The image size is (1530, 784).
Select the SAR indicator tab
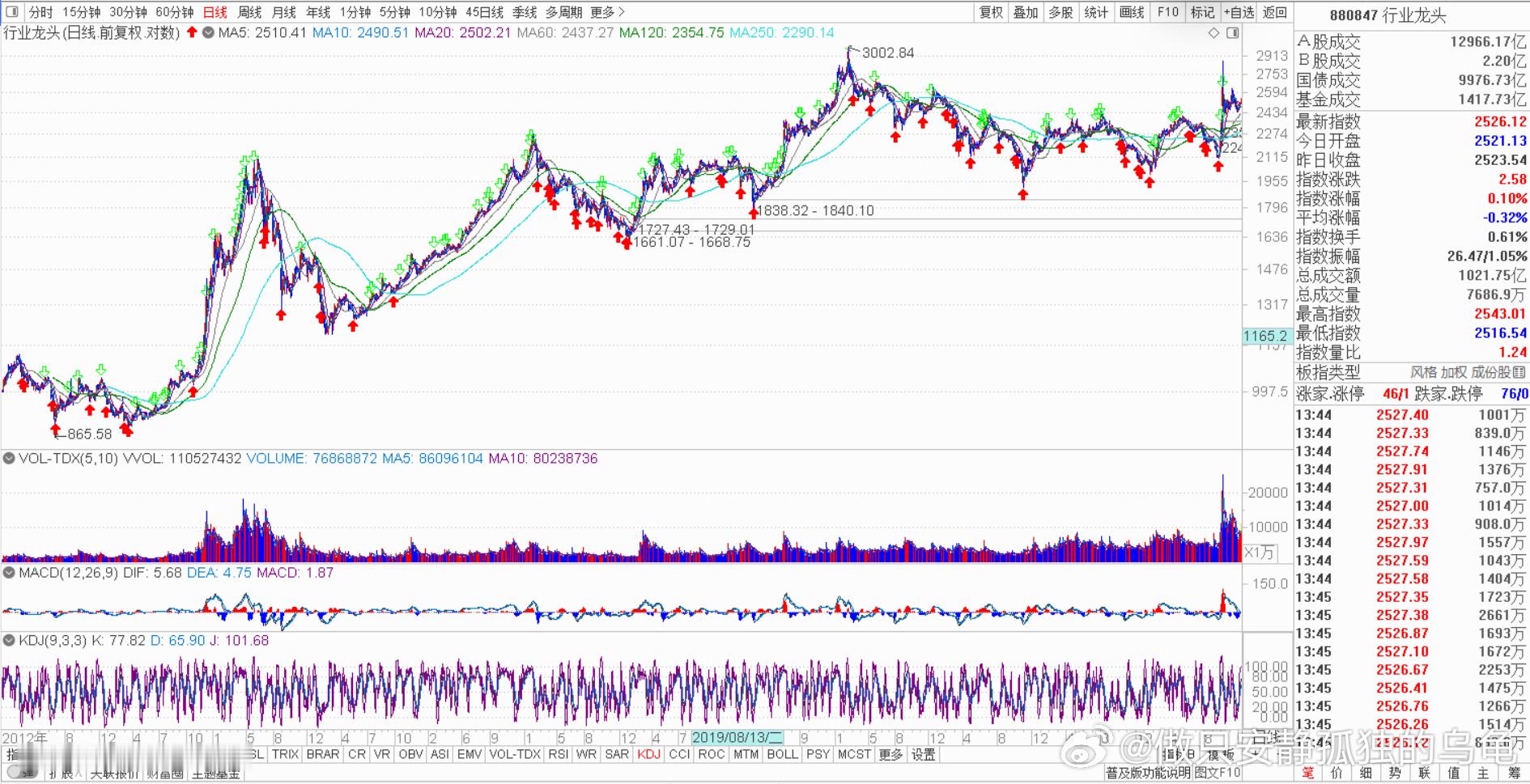click(617, 754)
